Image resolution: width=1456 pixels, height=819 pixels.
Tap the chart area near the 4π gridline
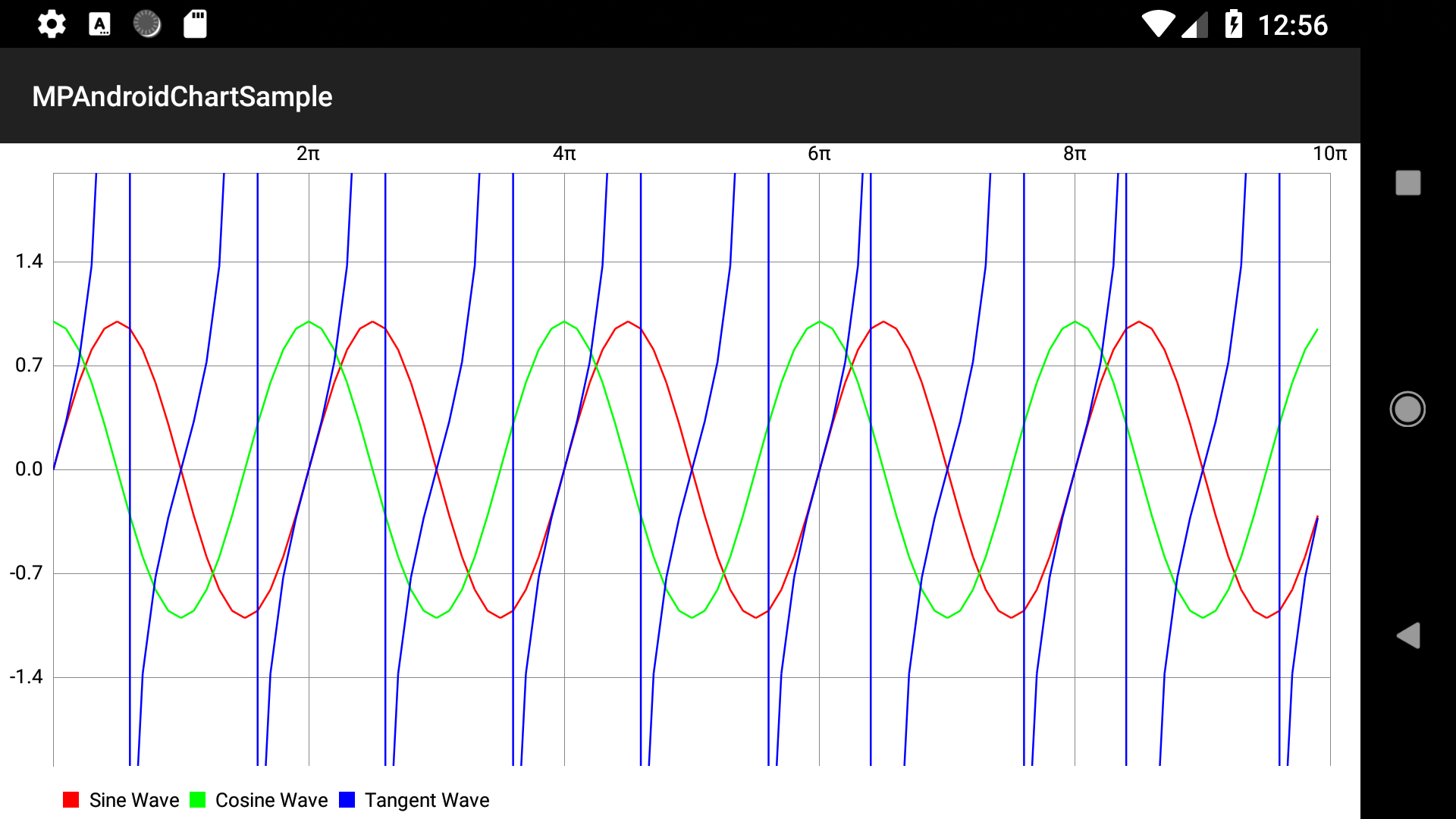click(565, 468)
